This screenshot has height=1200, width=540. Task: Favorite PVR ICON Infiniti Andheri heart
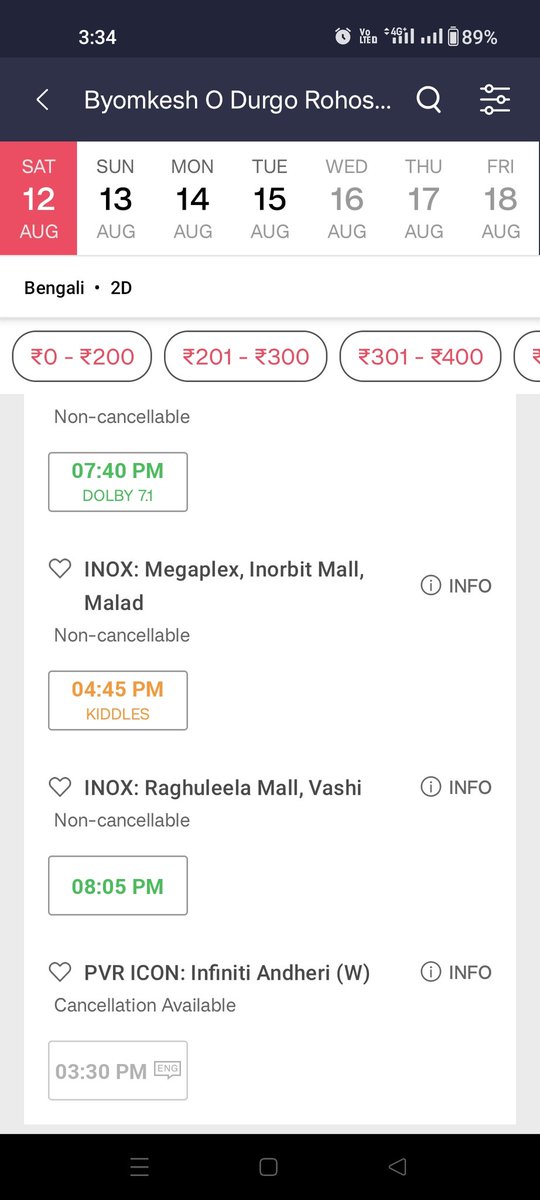coord(60,972)
